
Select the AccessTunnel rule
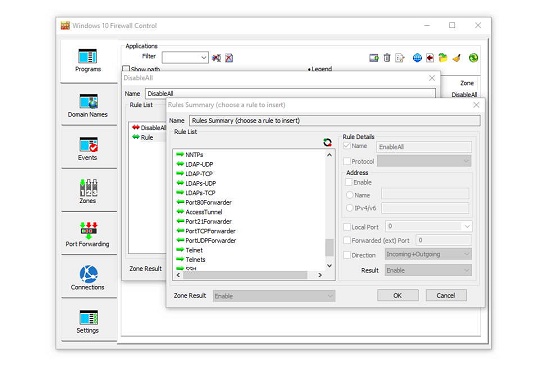coord(204,212)
